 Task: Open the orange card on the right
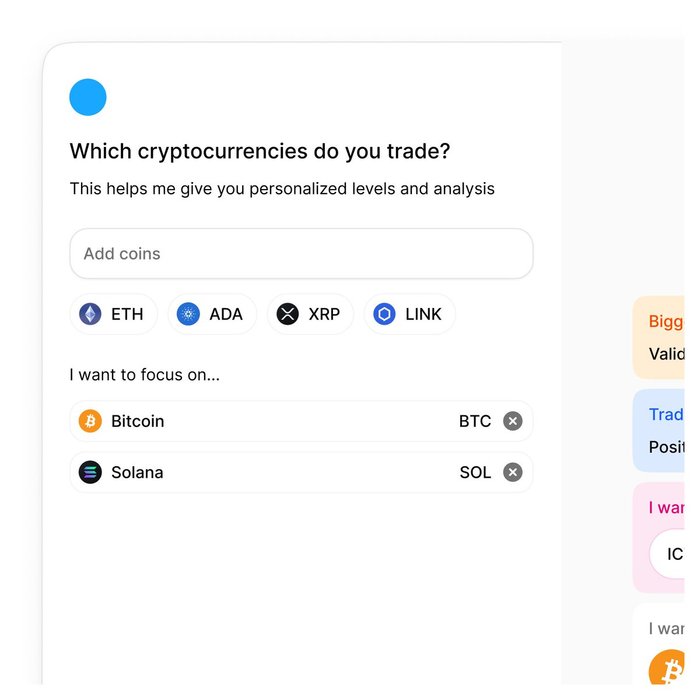click(660, 337)
